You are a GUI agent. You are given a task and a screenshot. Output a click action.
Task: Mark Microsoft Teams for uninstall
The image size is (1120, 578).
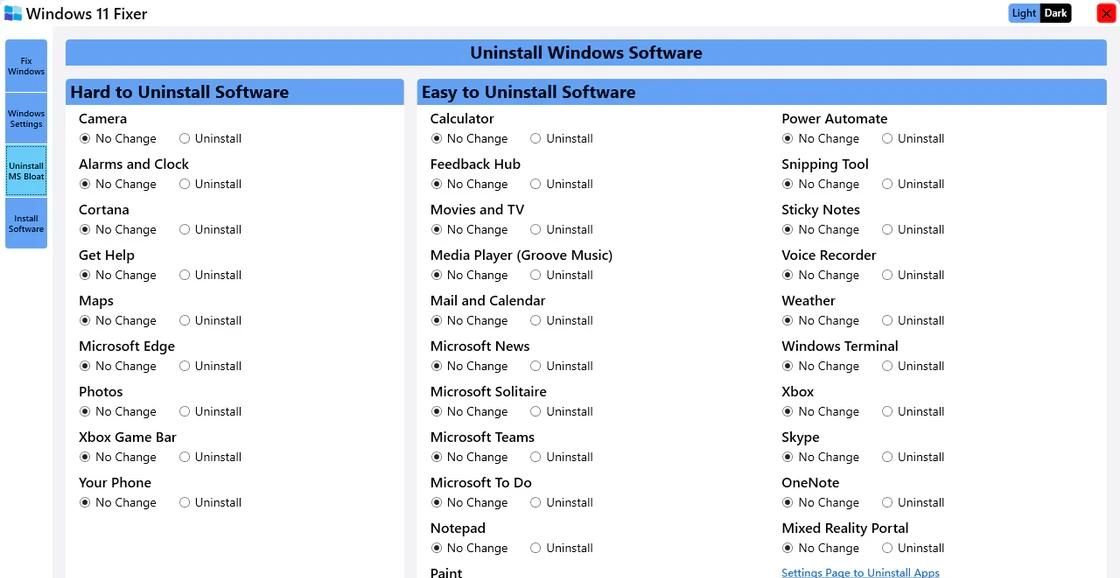[x=533, y=455]
